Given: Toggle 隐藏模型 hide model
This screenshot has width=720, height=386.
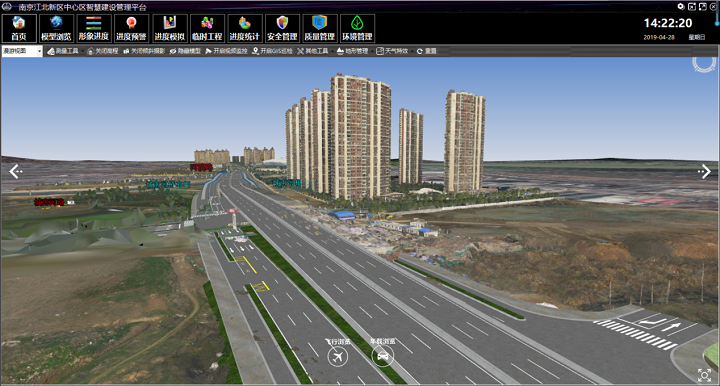Looking at the screenshot, I should click(x=185, y=51).
